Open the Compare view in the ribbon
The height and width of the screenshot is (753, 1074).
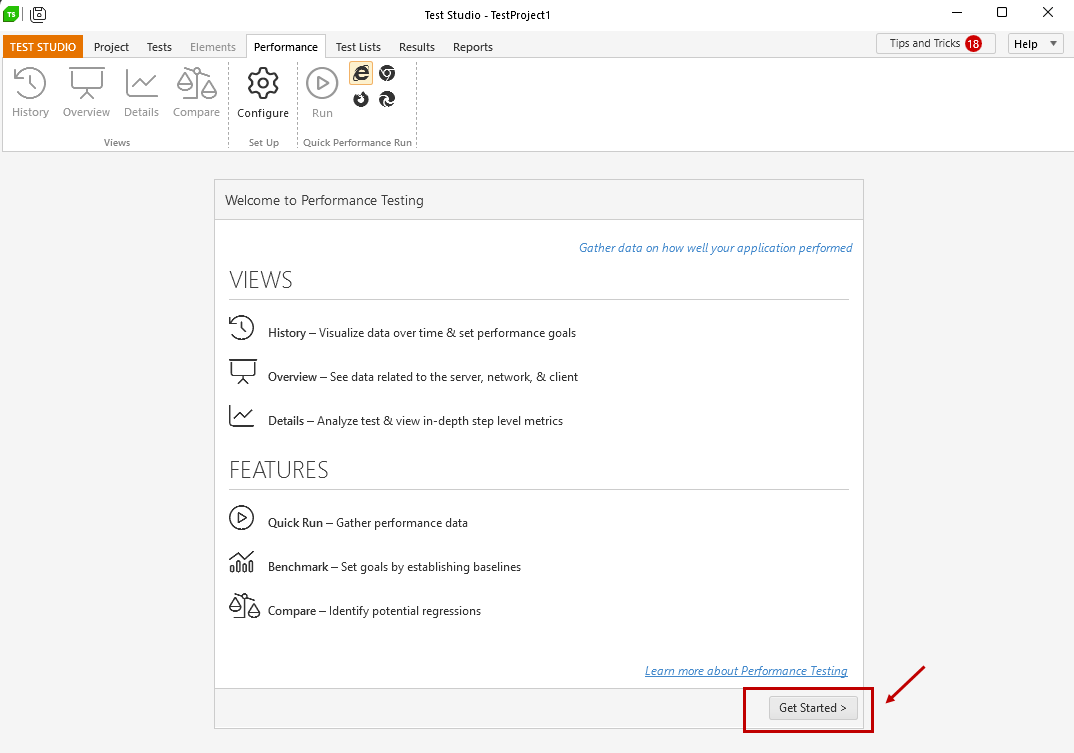click(197, 92)
